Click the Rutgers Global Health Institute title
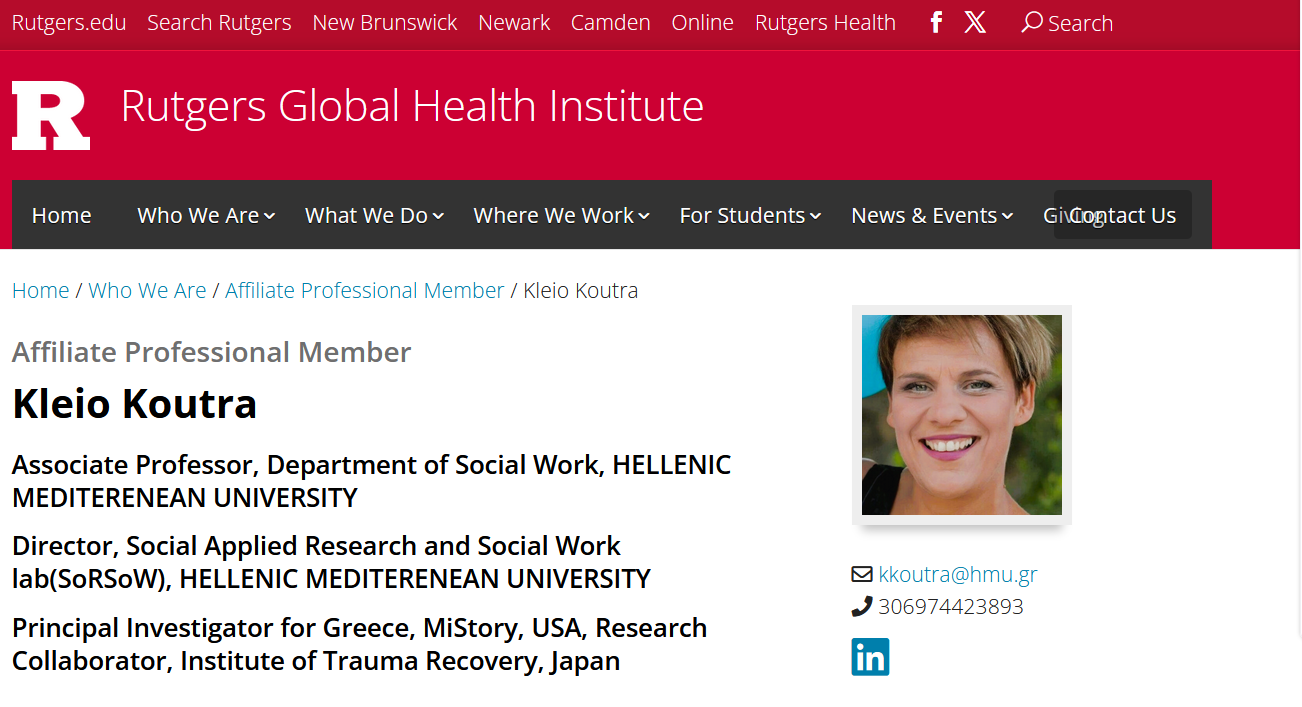Screen dimensions: 1302x707 (x=412, y=106)
